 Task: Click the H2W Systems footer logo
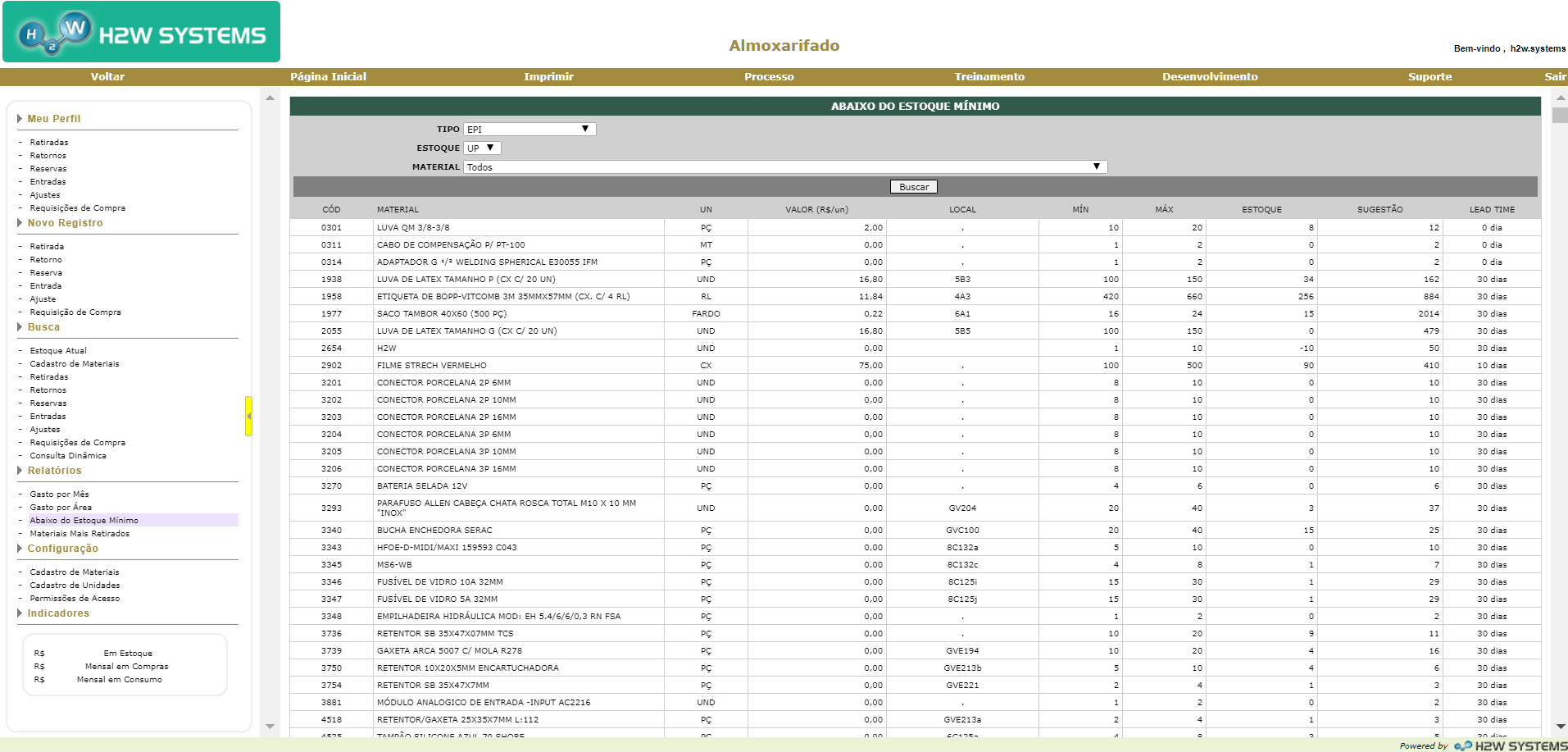coord(1510,745)
